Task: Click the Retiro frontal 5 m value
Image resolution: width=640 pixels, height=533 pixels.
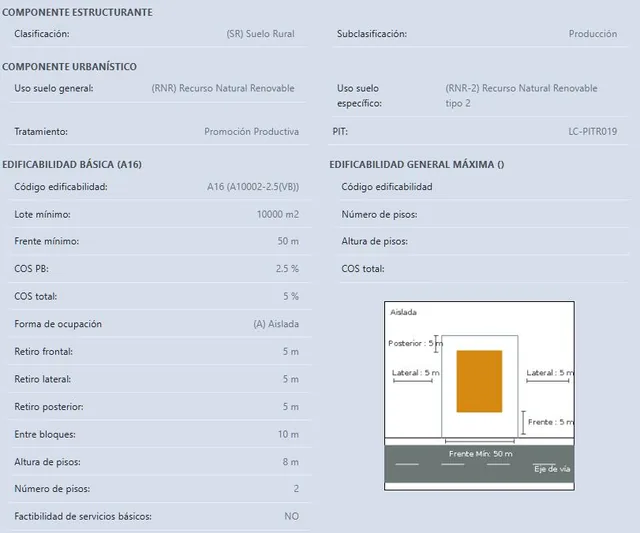Action: (291, 351)
